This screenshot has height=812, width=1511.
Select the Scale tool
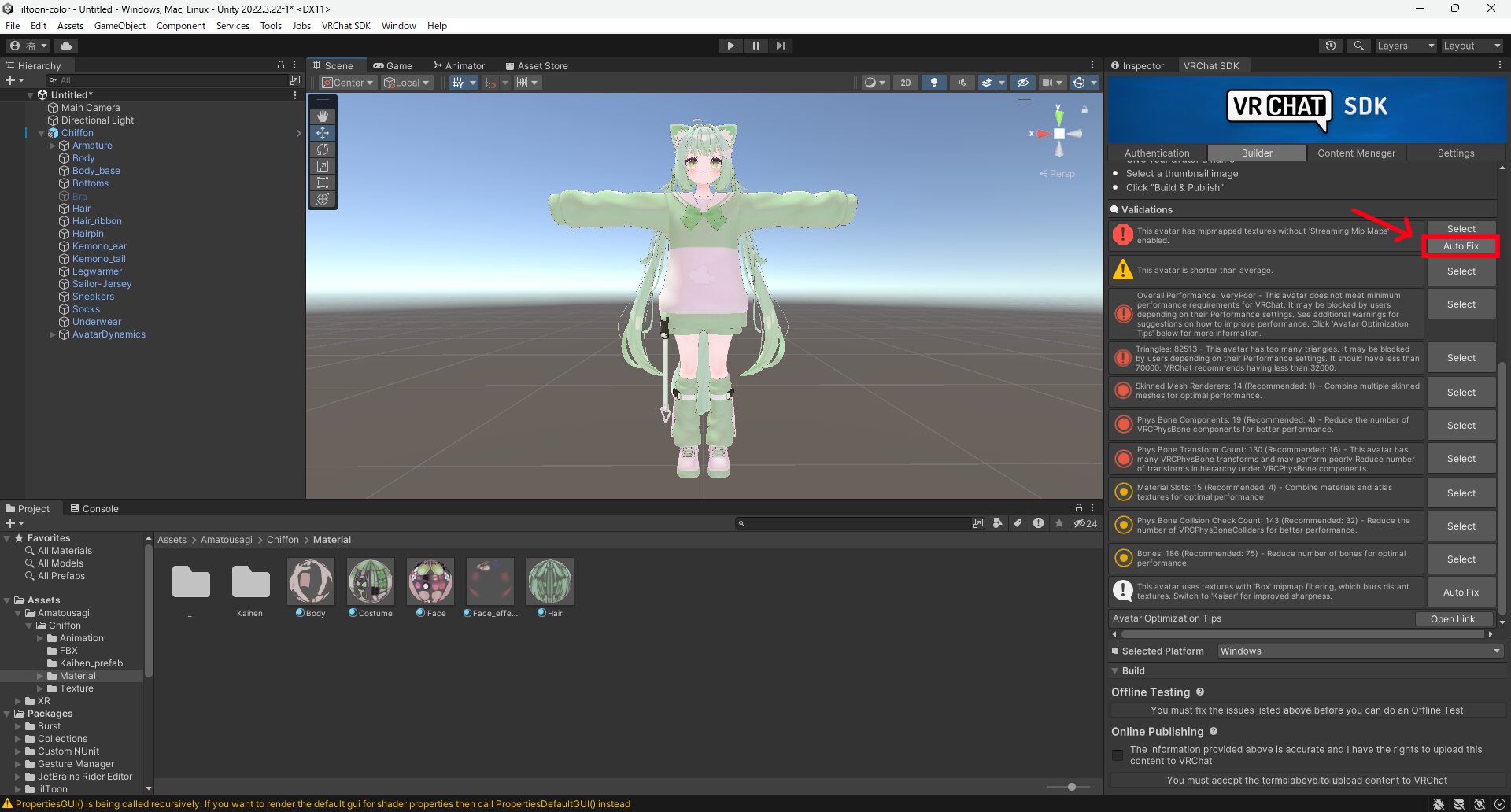323,166
